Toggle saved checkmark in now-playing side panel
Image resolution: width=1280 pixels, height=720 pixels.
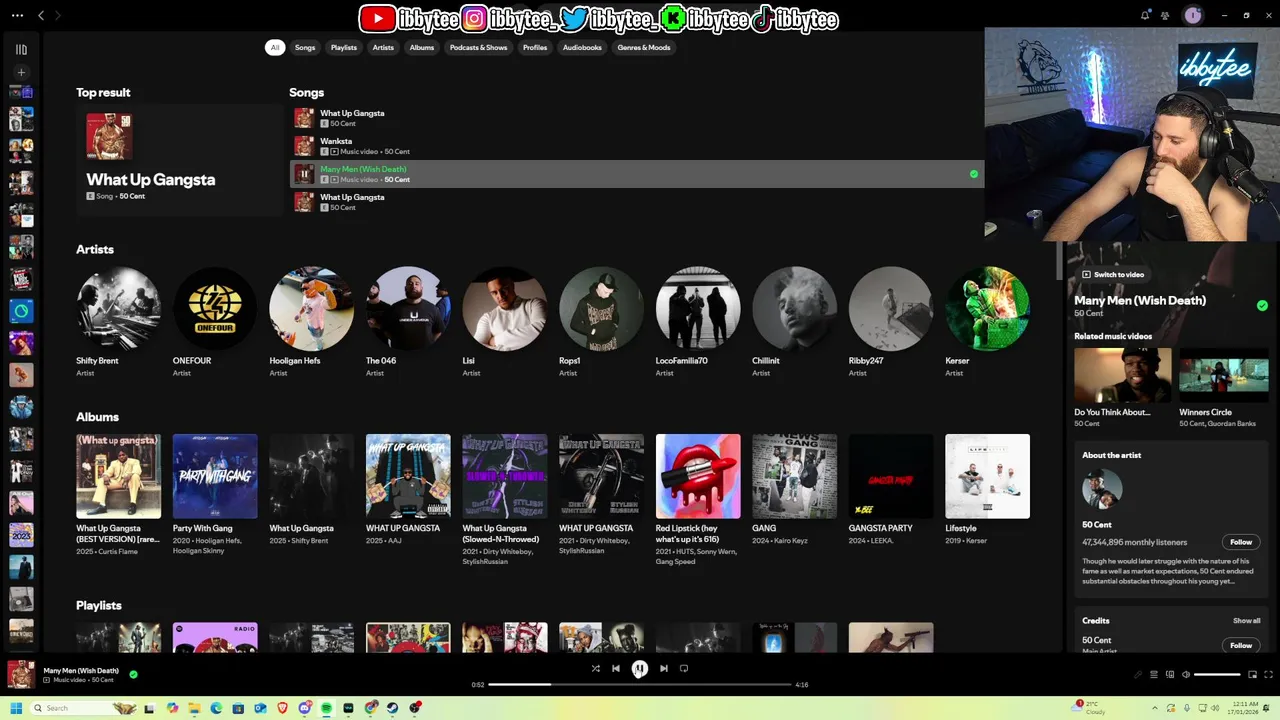pyautogui.click(x=1262, y=306)
